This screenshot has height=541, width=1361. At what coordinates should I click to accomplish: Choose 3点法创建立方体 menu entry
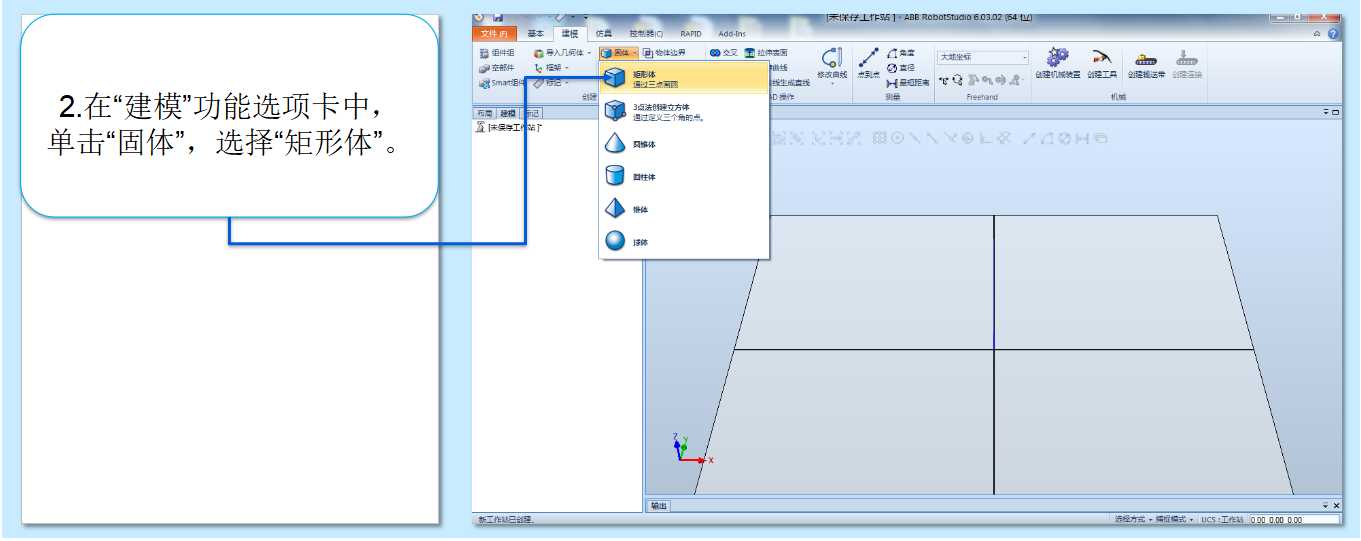(x=684, y=111)
